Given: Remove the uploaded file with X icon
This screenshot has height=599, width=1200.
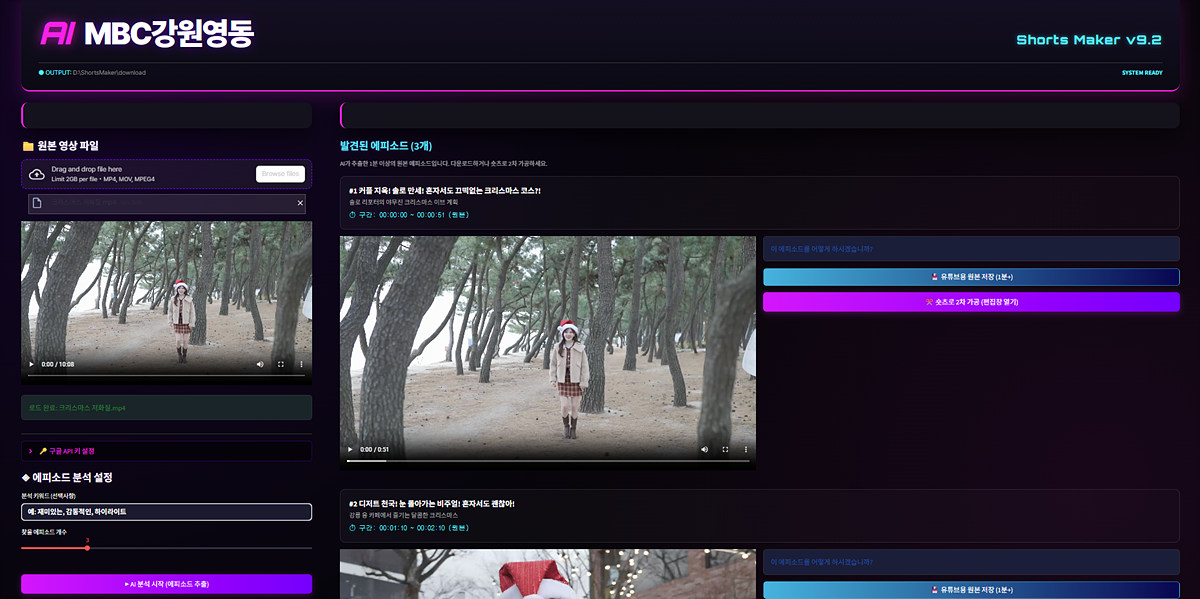Looking at the screenshot, I should pyautogui.click(x=299, y=203).
